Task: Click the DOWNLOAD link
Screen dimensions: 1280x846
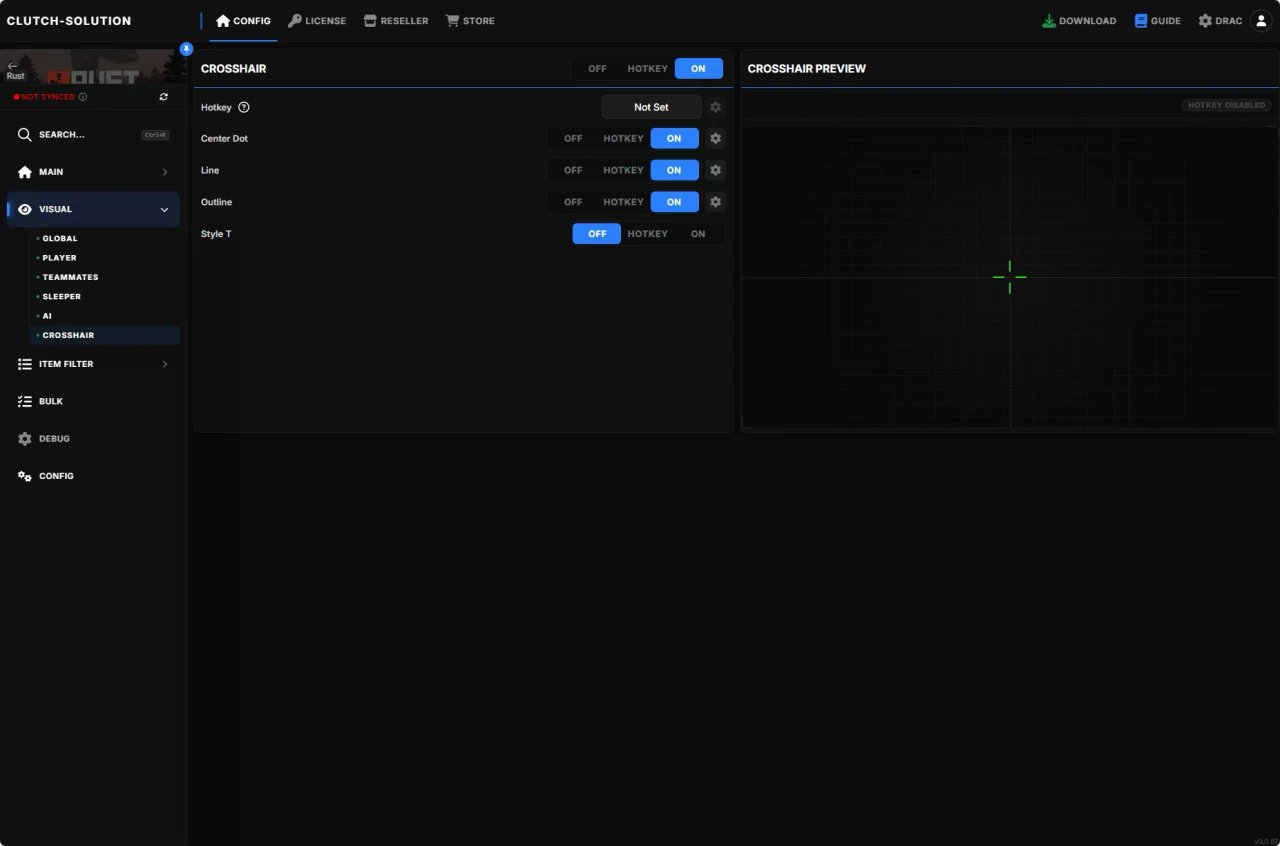Action: pos(1079,21)
